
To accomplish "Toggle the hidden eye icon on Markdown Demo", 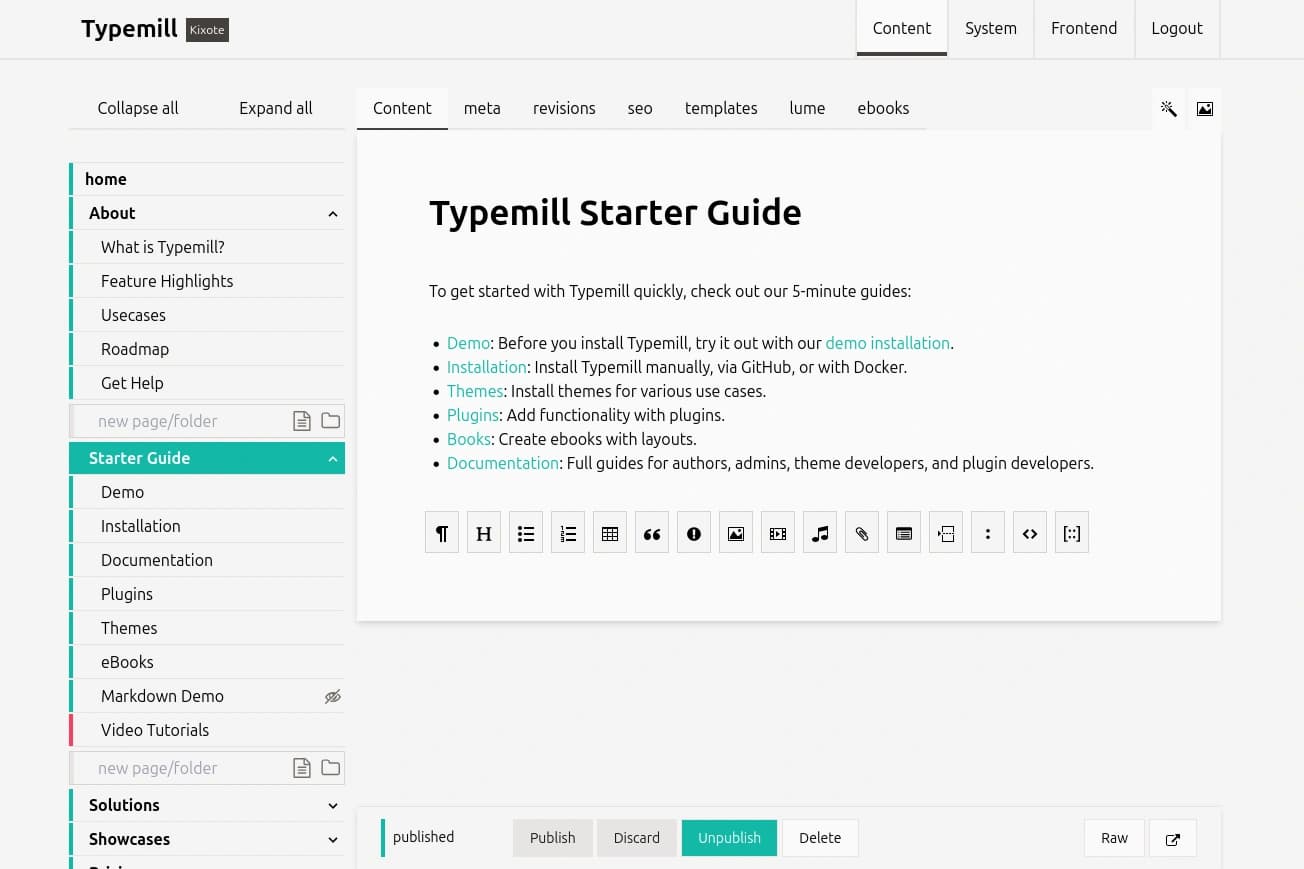I will 333,697.
